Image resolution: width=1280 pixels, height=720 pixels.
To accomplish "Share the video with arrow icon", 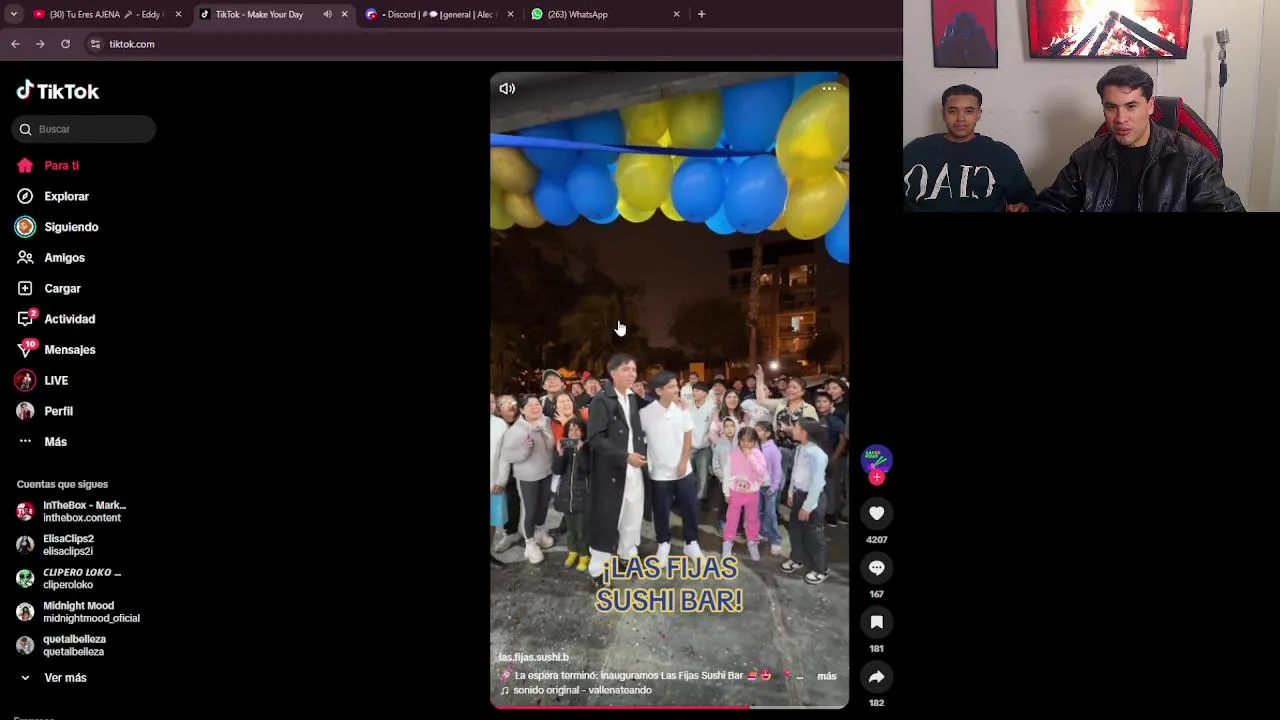I will tap(876, 677).
